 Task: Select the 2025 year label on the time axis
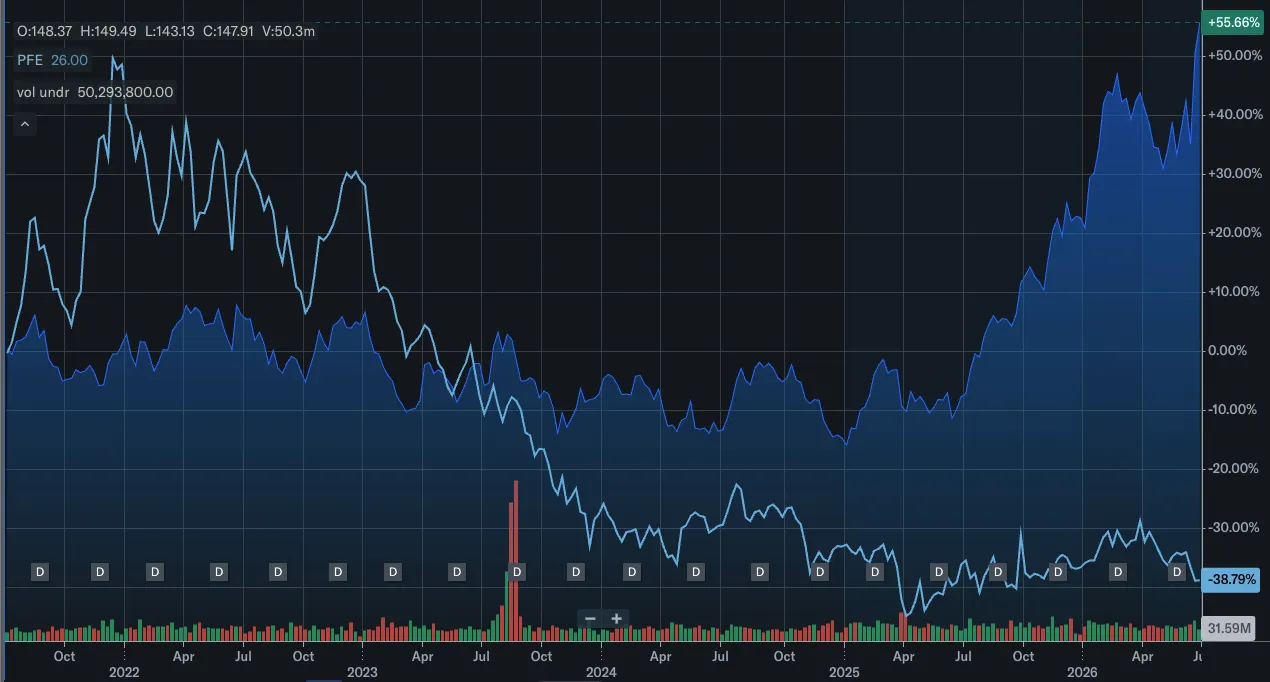(843, 673)
